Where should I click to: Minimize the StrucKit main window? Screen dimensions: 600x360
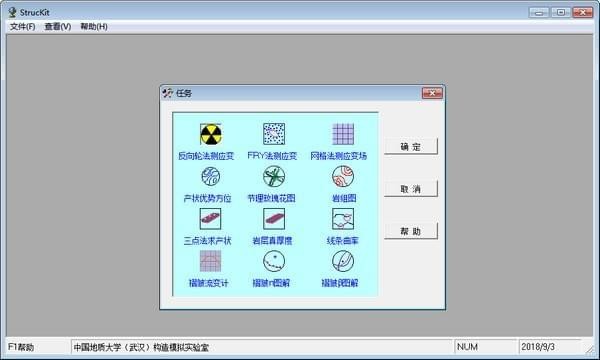pyautogui.click(x=539, y=13)
